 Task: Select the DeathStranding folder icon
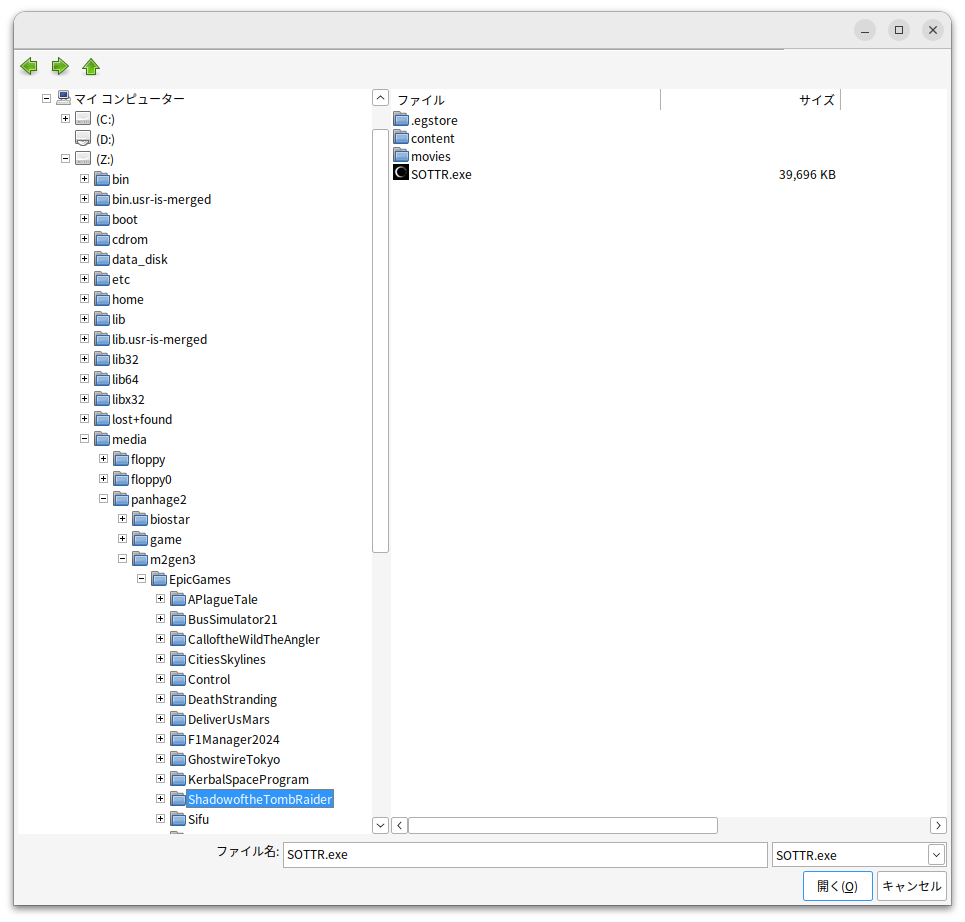(x=178, y=699)
